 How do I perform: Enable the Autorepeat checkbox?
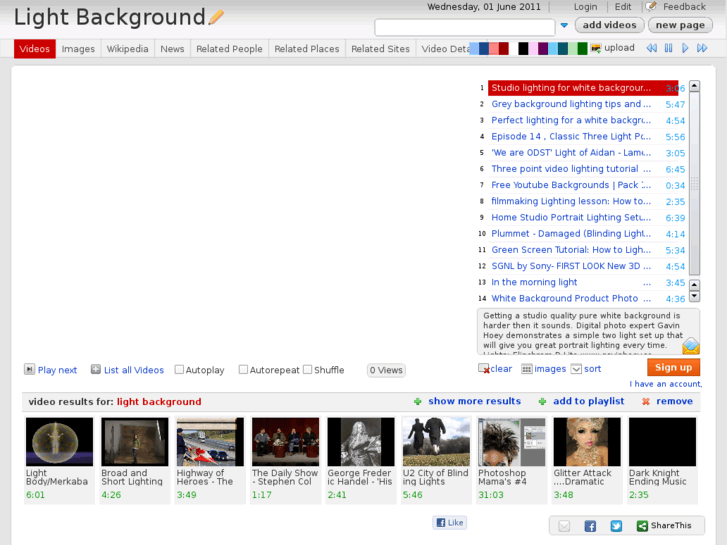[243, 369]
